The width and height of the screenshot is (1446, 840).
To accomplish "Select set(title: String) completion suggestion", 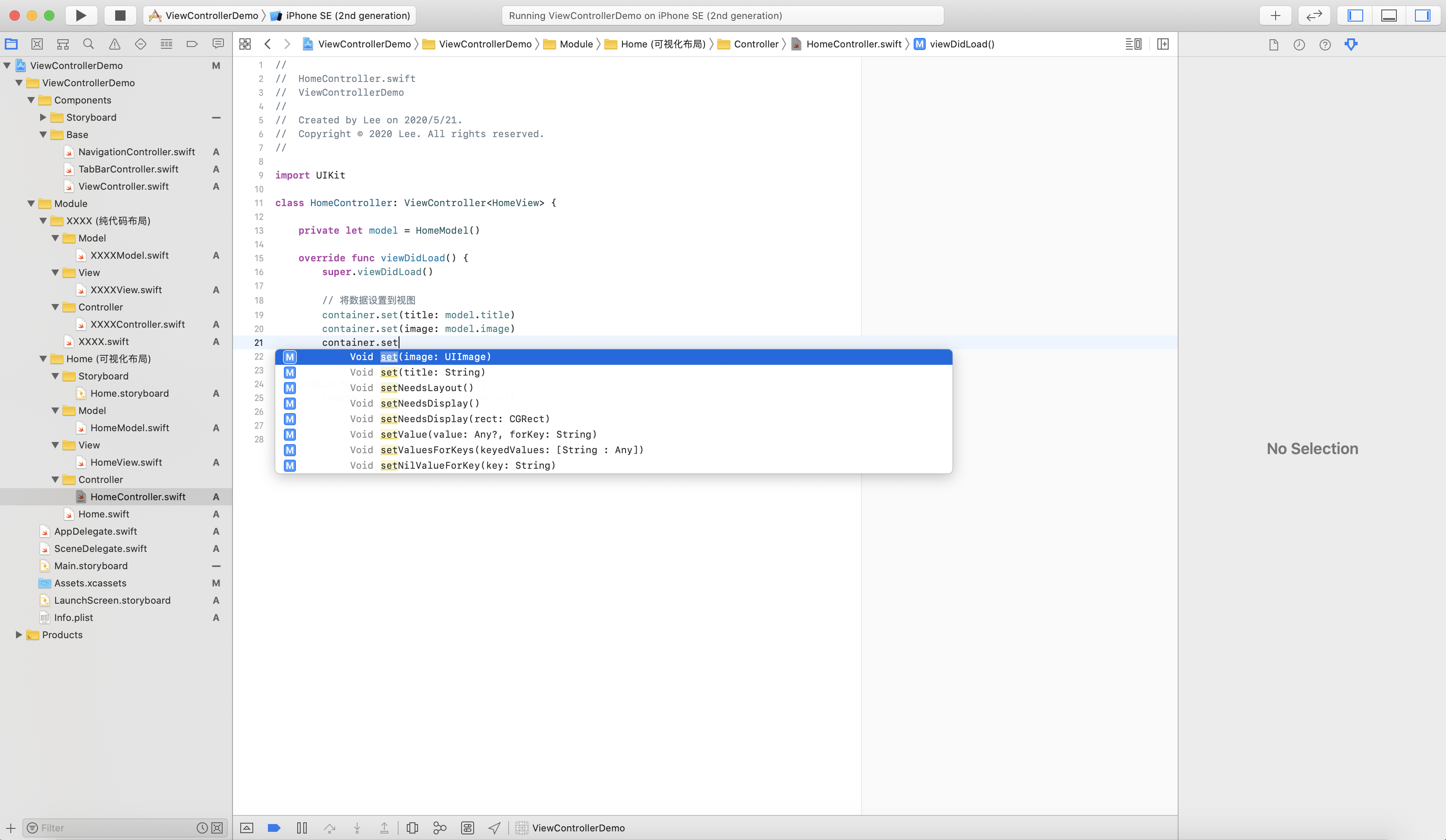I will pos(433,373).
